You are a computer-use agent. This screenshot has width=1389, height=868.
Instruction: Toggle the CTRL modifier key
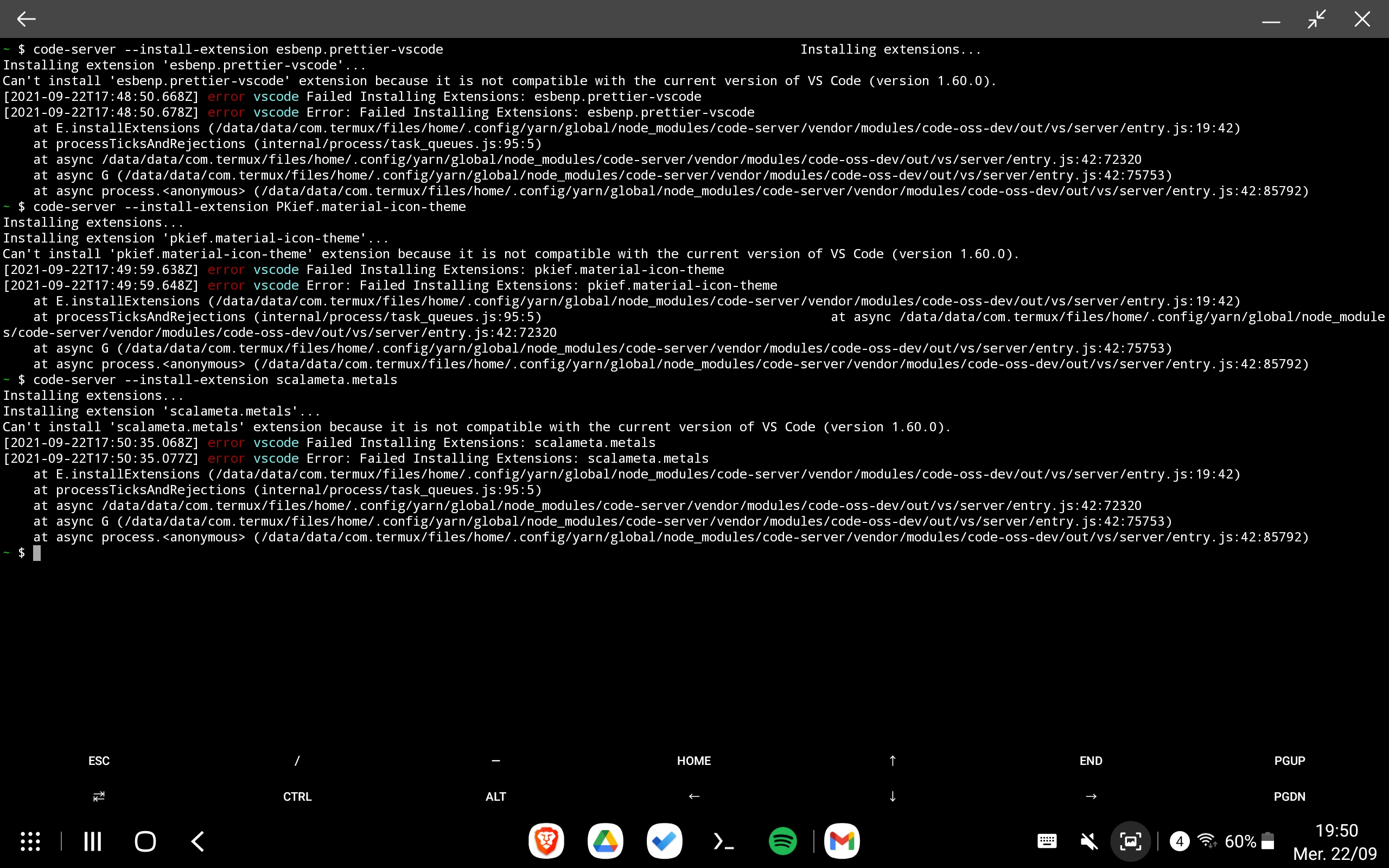(297, 796)
